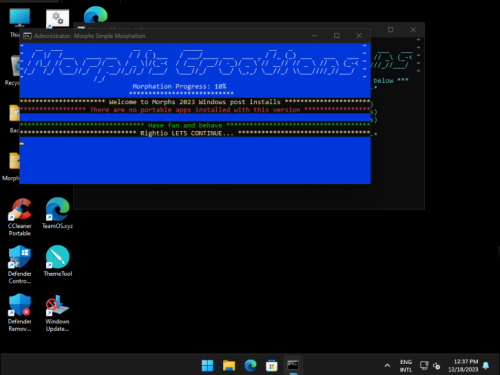The width and height of the screenshot is (500, 375).
Task: Open Microsoft Store from the taskbar
Action: [272, 366]
